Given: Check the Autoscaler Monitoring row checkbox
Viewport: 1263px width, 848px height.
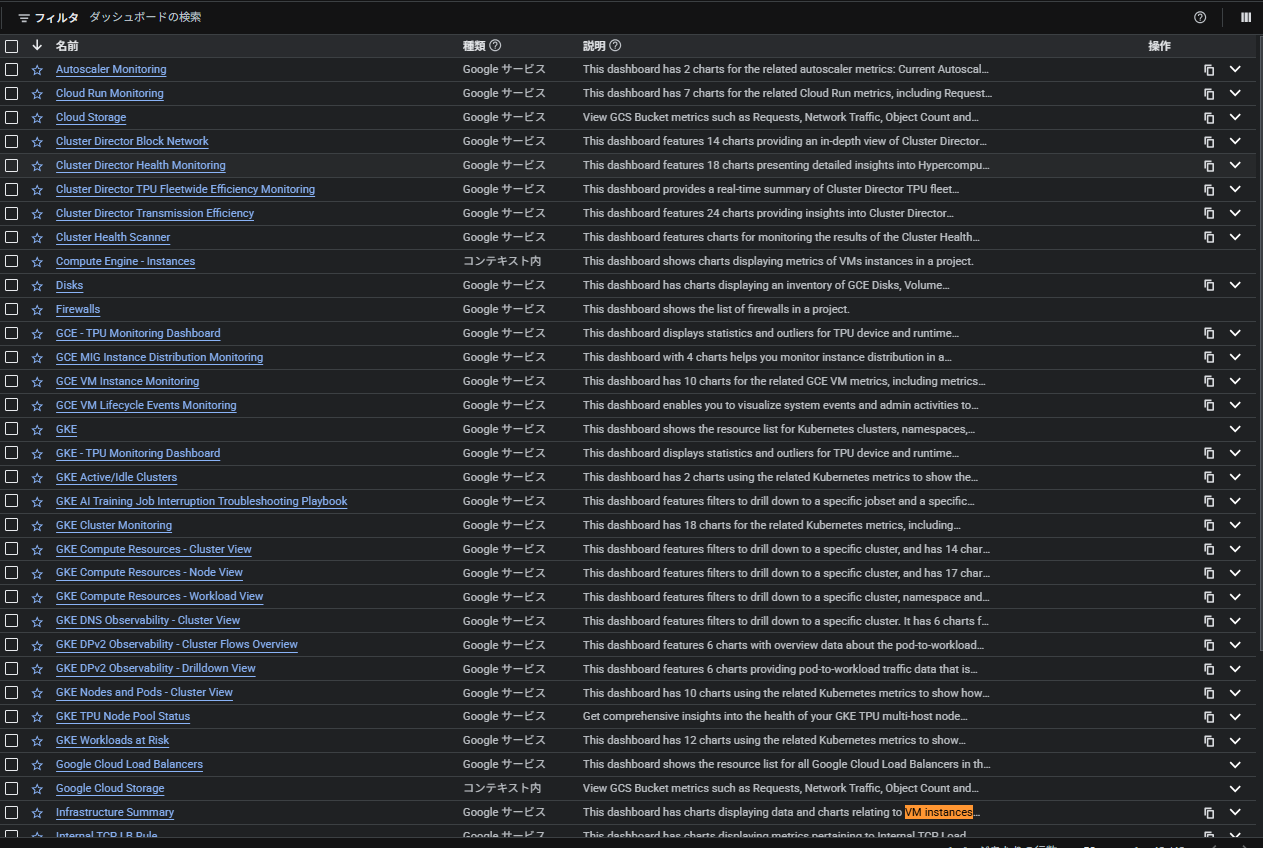Looking at the screenshot, I should (x=11, y=70).
